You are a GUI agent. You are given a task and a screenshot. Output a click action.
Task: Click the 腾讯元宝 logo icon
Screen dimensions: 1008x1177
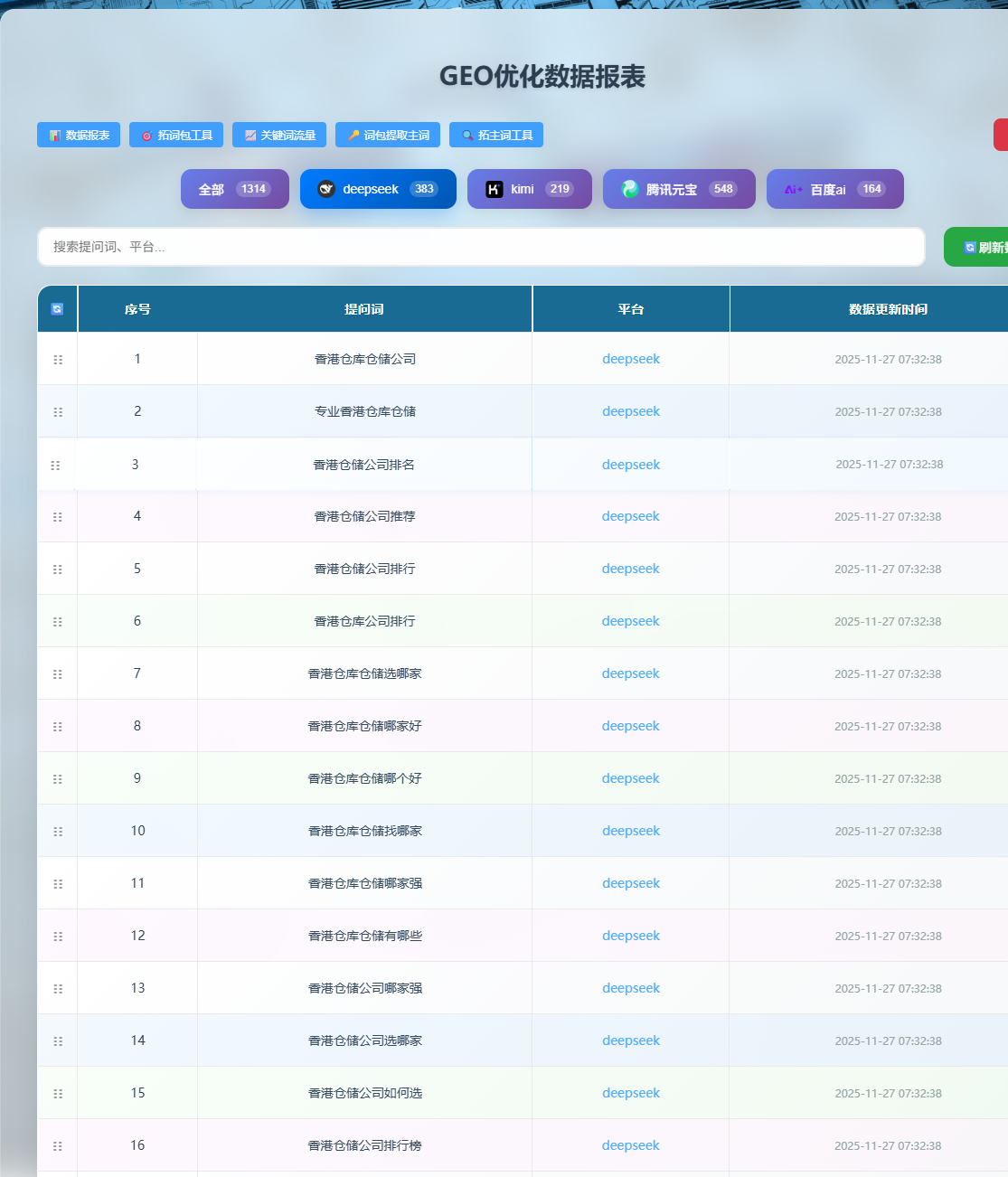coord(630,189)
